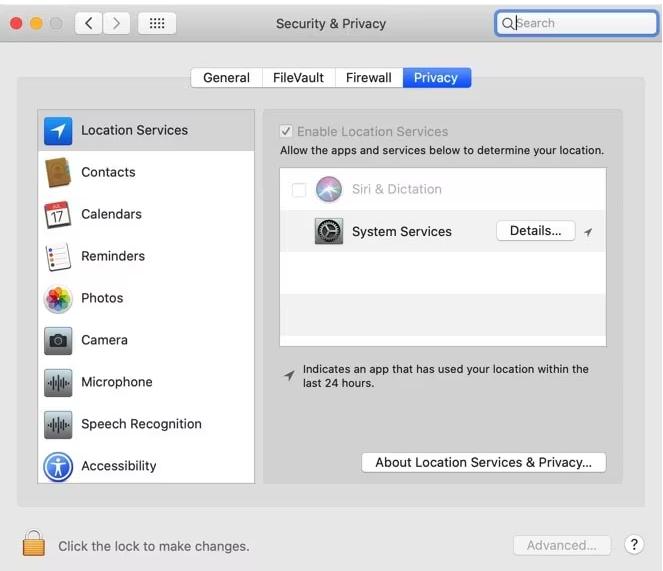Open the Contacts address book icon

point(58,172)
